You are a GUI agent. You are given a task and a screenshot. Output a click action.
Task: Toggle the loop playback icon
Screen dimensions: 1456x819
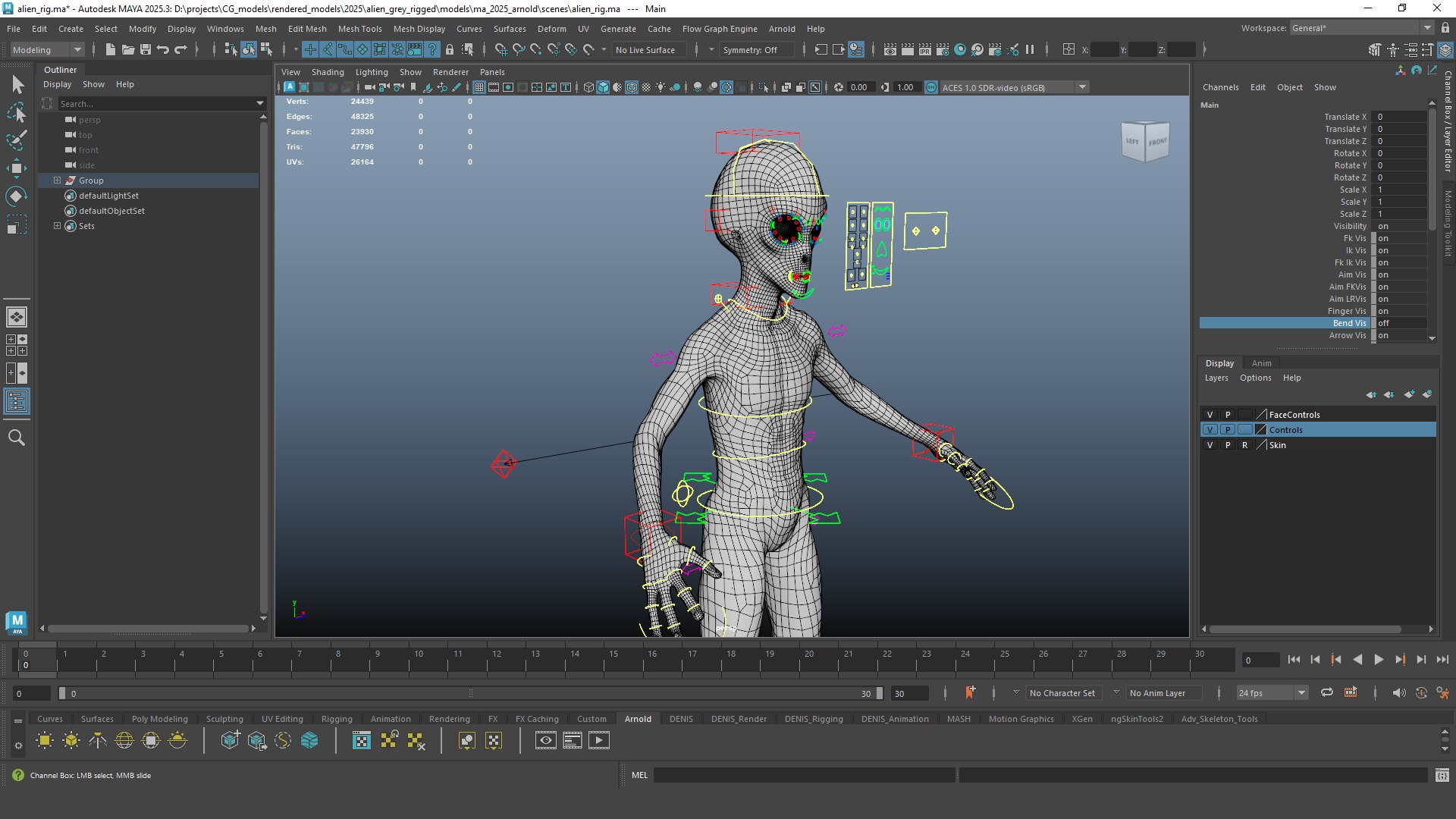point(1327,692)
